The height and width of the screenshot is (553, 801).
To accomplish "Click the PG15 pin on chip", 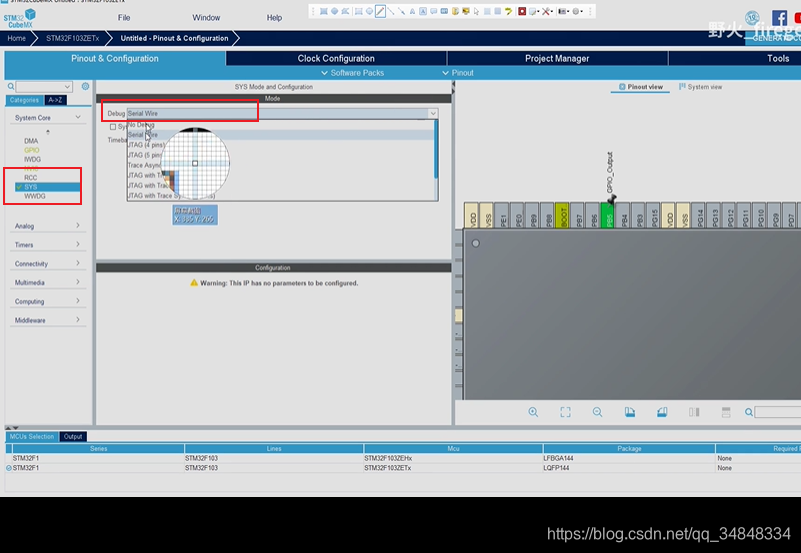I will 653,215.
